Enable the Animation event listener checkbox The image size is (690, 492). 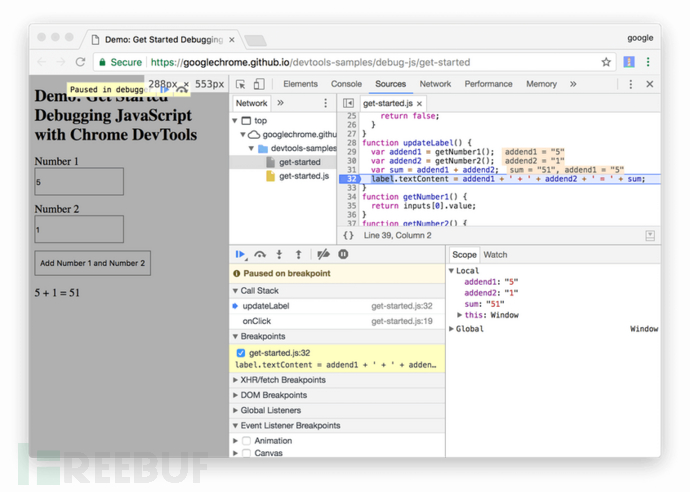tap(246, 441)
